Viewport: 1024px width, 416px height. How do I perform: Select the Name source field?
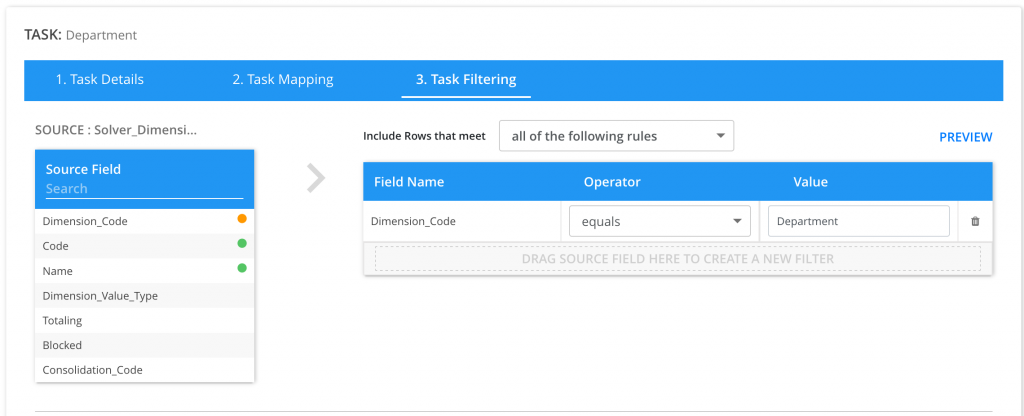(x=58, y=271)
